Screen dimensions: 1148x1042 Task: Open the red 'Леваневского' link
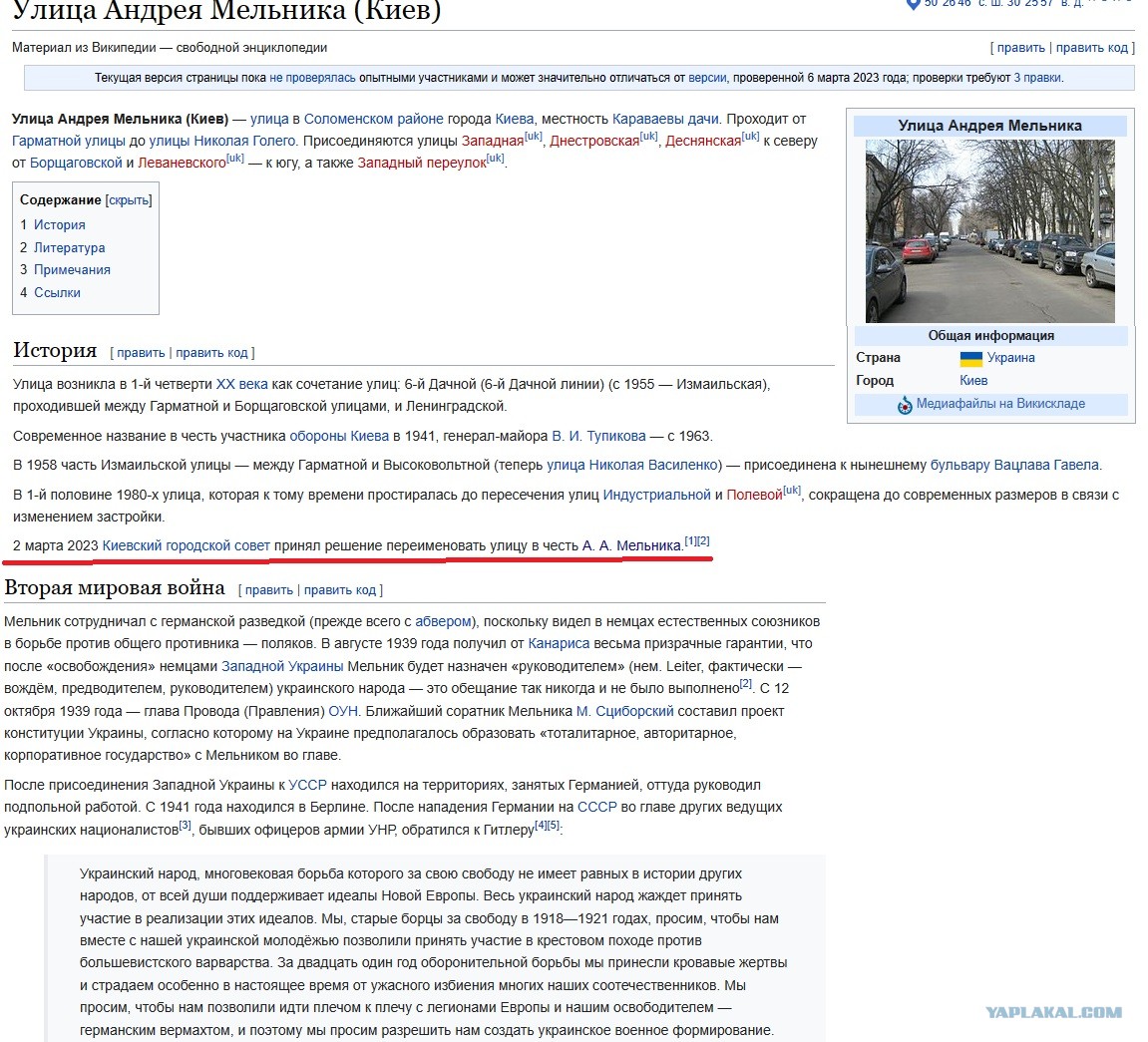pyautogui.click(x=182, y=164)
